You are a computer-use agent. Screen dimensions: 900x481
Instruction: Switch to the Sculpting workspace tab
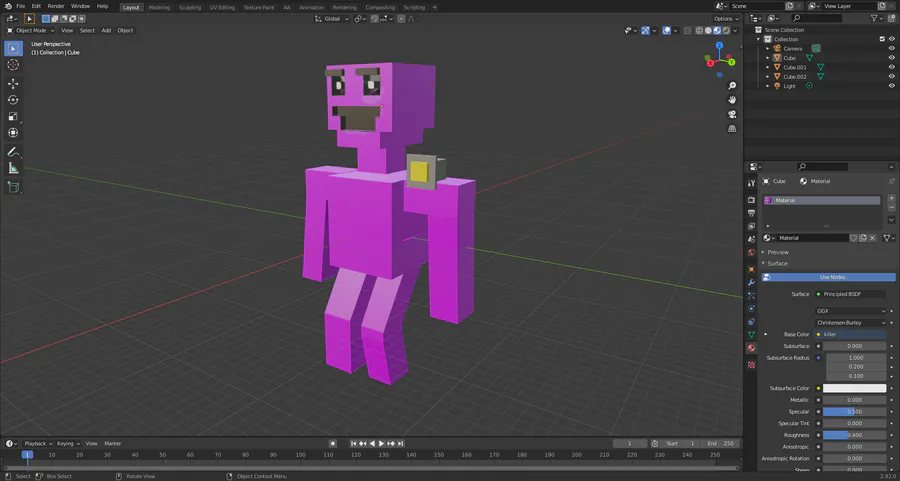point(189,7)
